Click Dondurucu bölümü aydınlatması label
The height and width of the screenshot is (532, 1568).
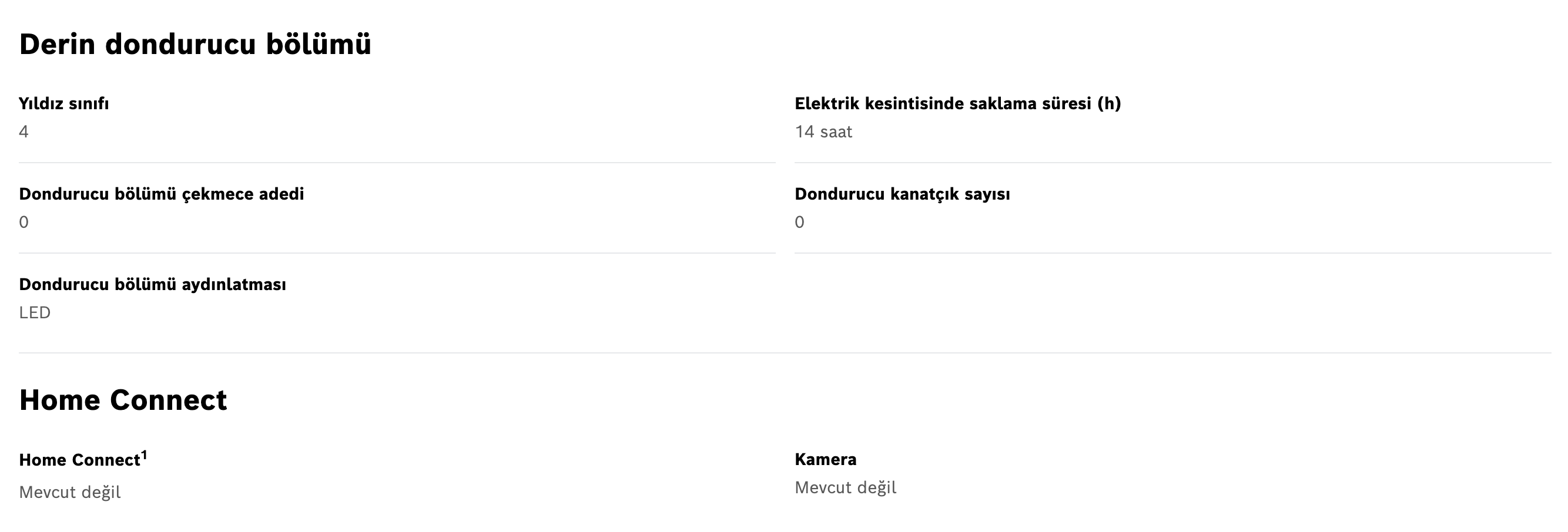(x=152, y=285)
